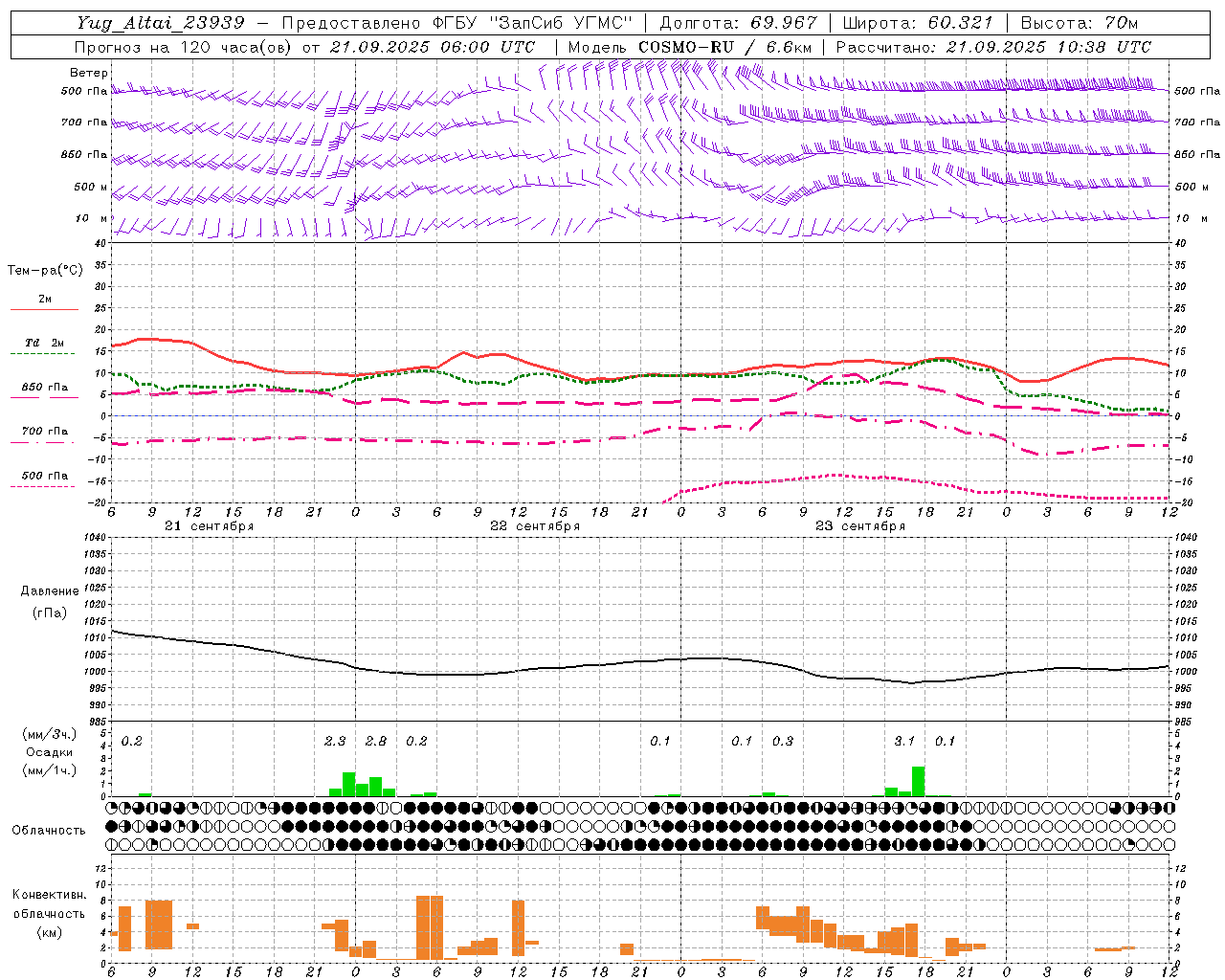Click the Осадки panel label

[50, 752]
